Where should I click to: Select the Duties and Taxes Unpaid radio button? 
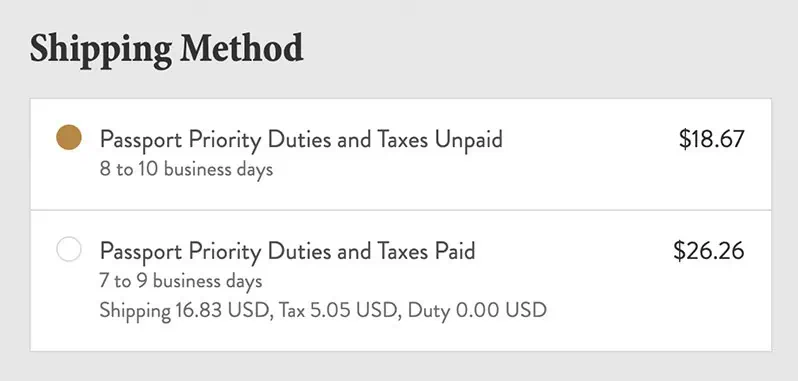(69, 137)
